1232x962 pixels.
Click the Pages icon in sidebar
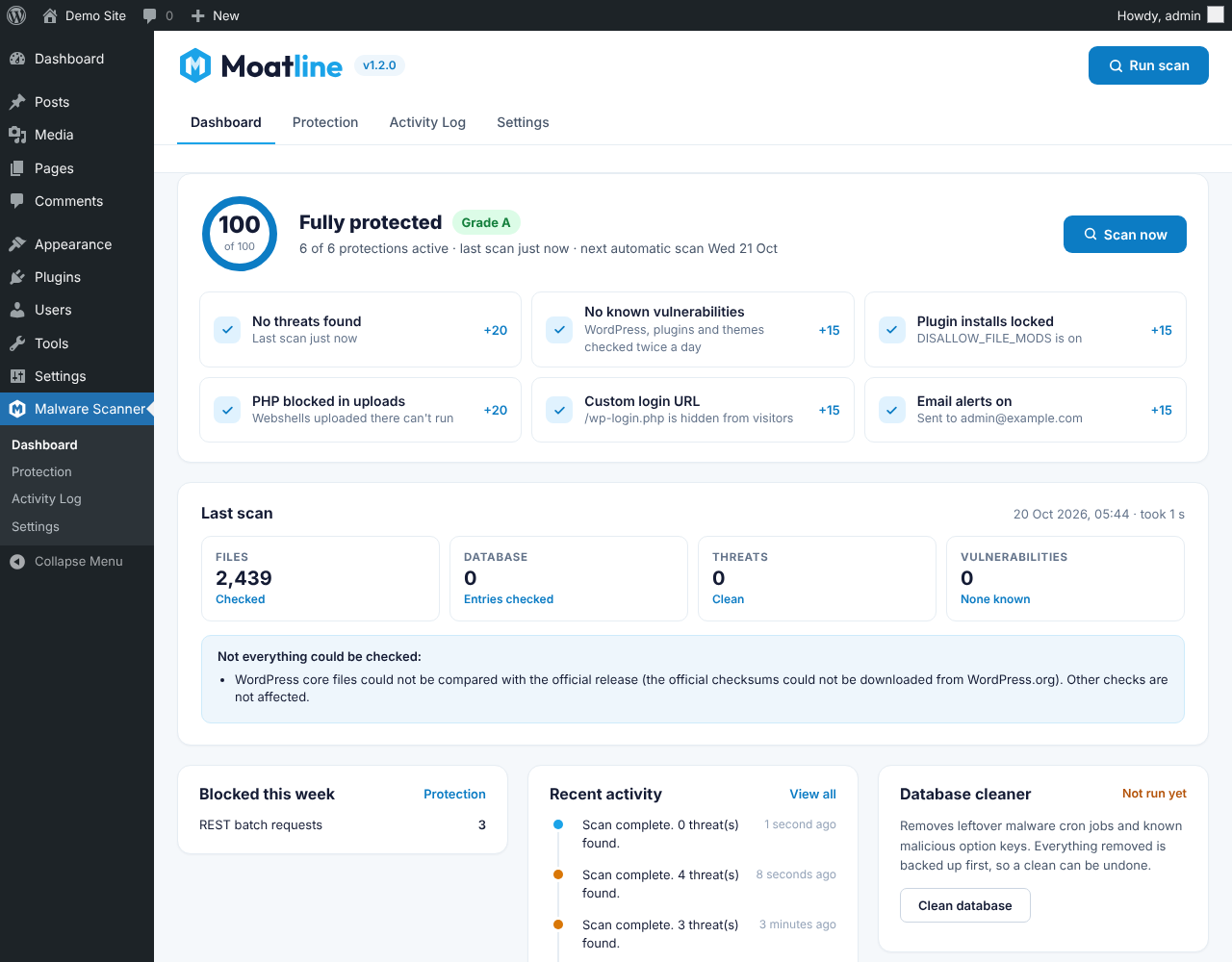(x=17, y=168)
